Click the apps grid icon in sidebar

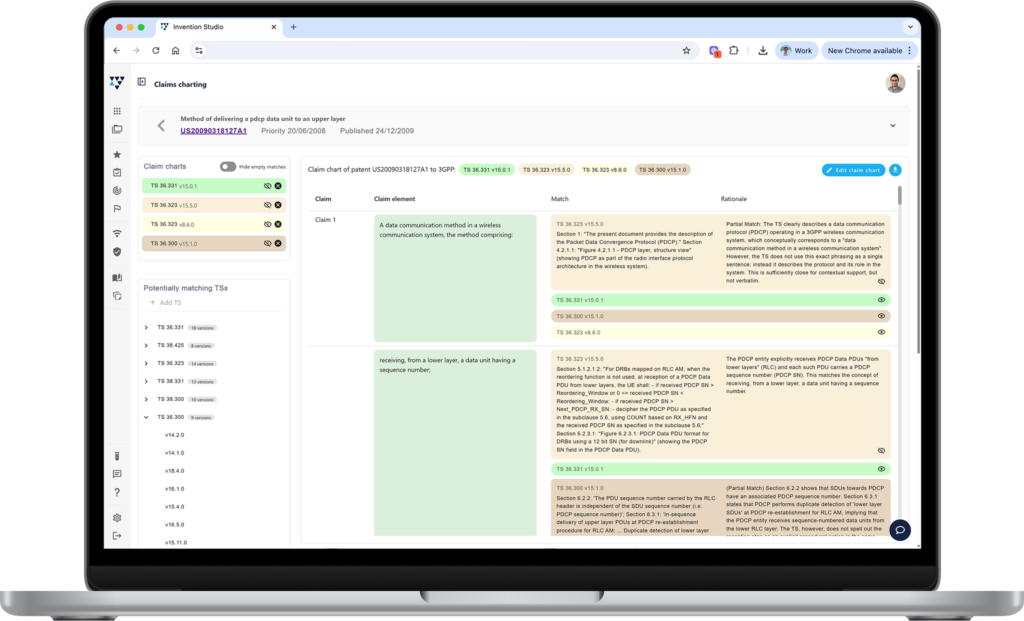tap(117, 111)
